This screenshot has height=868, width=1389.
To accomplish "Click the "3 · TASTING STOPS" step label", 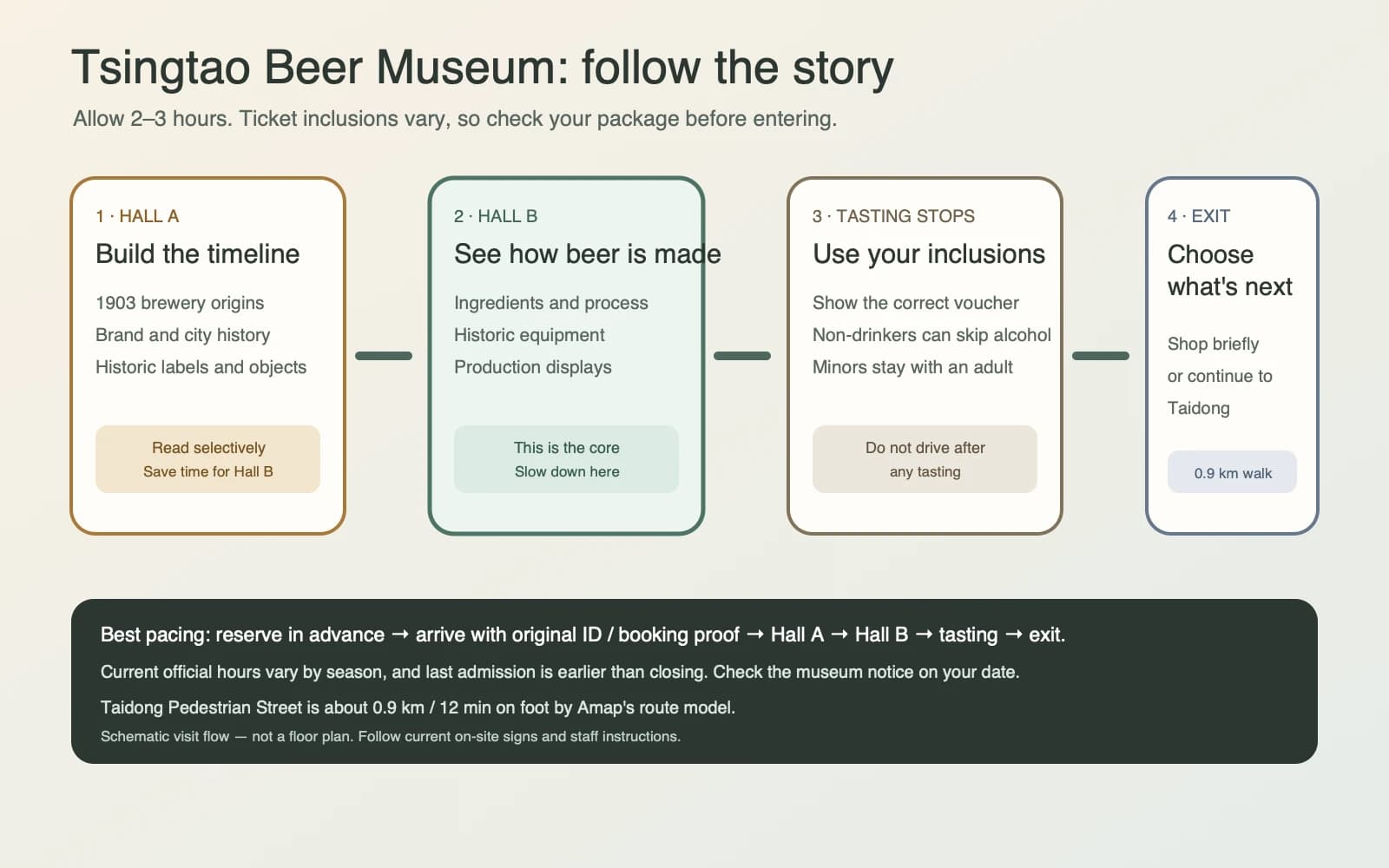I will (x=893, y=216).
